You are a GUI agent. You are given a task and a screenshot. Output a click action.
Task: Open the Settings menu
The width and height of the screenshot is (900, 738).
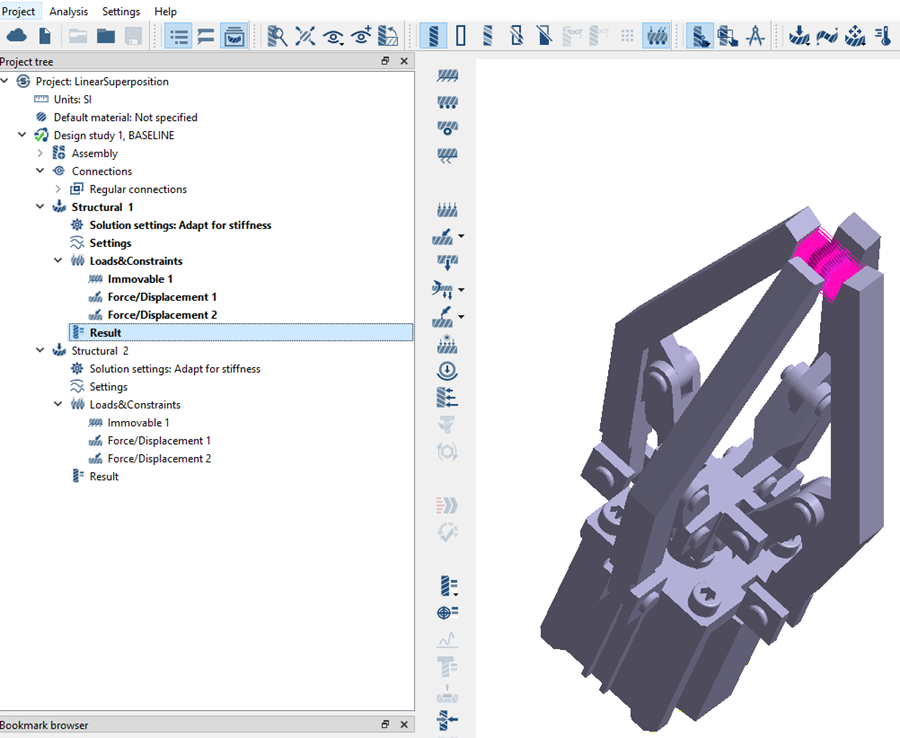click(x=121, y=11)
